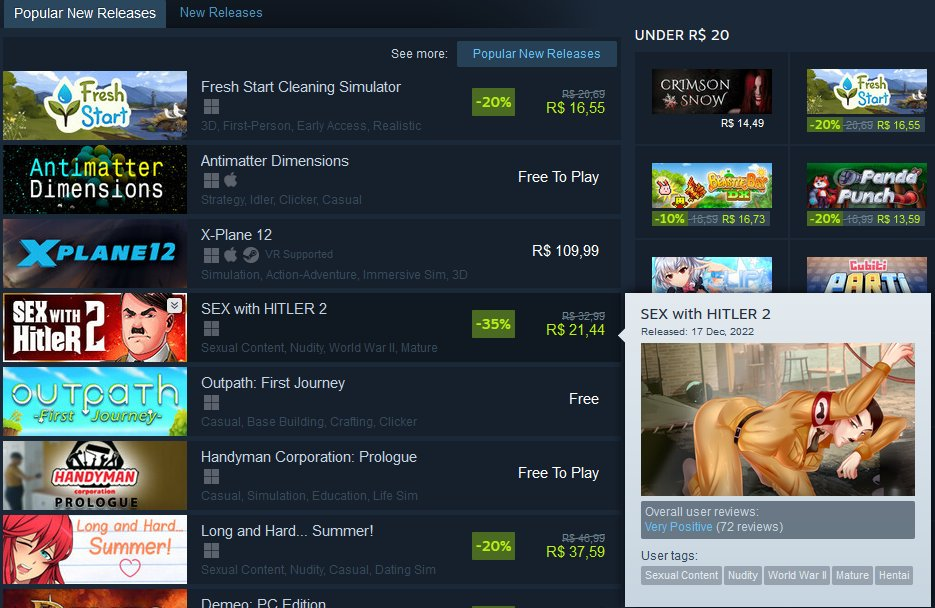The width and height of the screenshot is (935, 608).
Task: Switch to the New Releases tab
Action: coord(221,13)
